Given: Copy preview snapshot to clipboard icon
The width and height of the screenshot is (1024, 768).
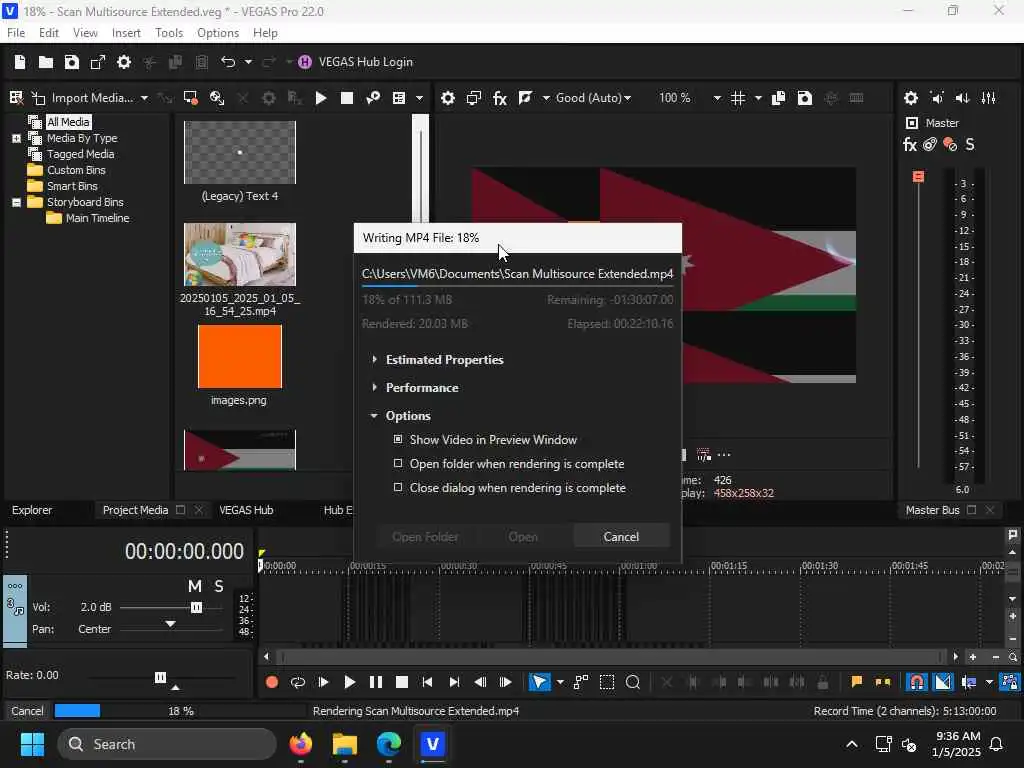Looking at the screenshot, I should click(778, 98).
